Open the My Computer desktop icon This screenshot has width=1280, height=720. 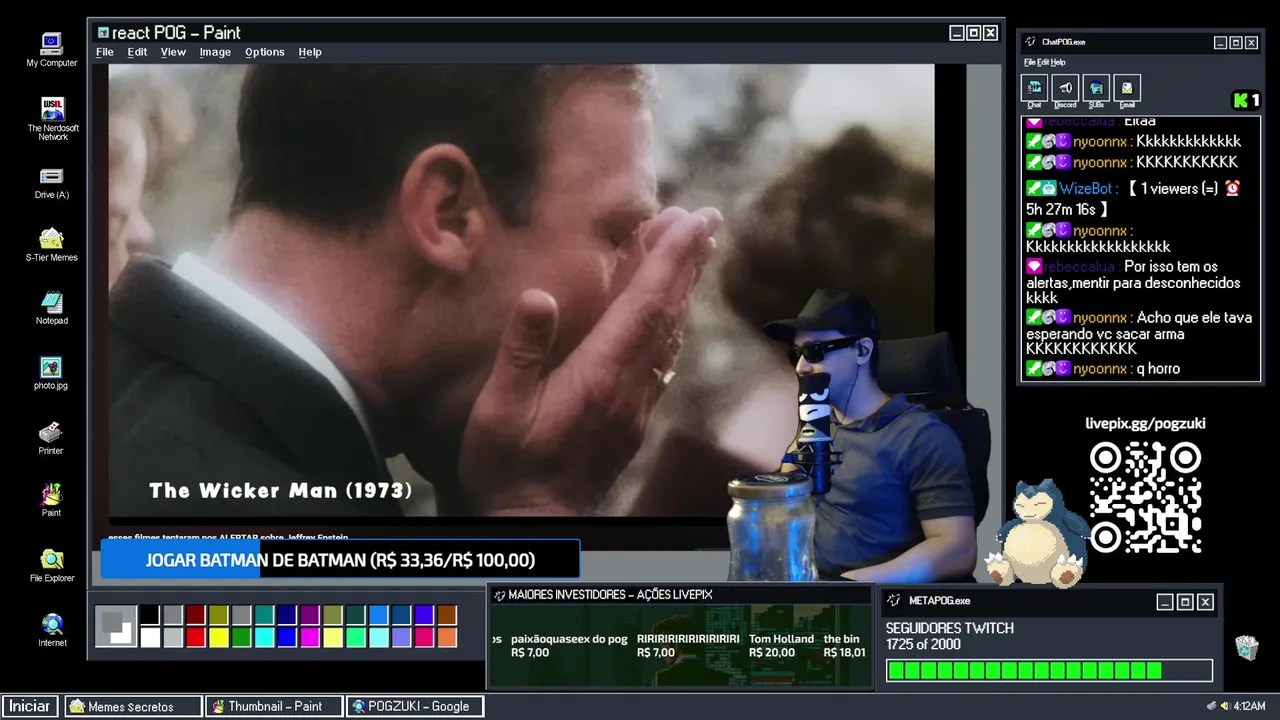pyautogui.click(x=52, y=49)
